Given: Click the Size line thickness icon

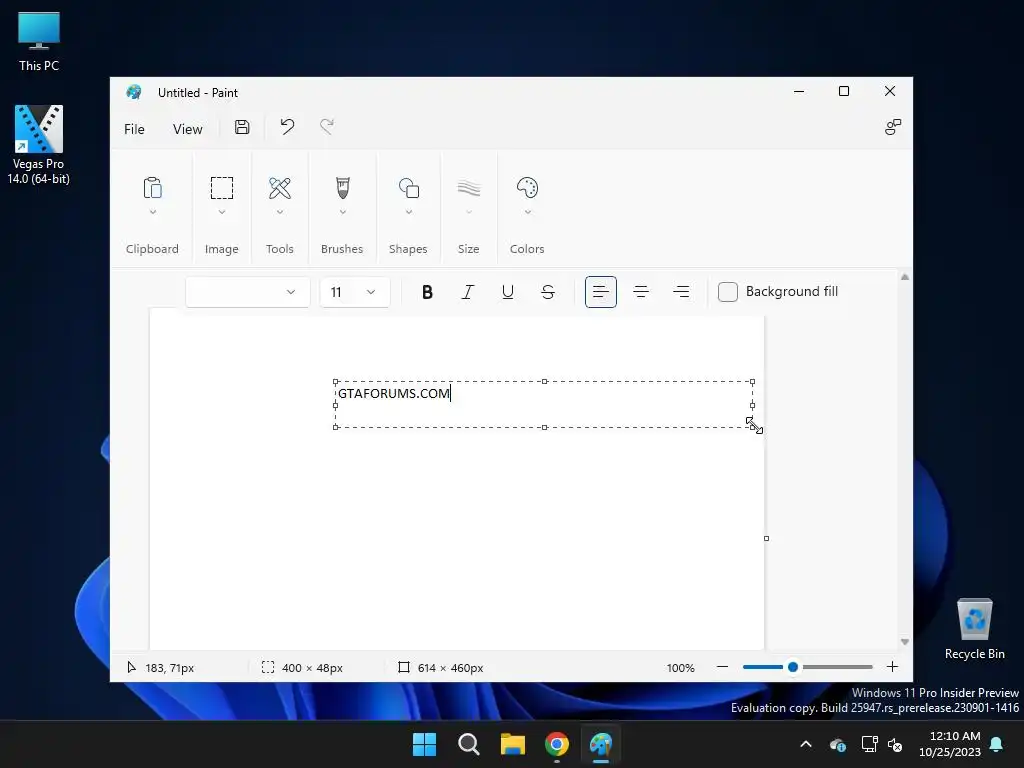Looking at the screenshot, I should pyautogui.click(x=469, y=188).
